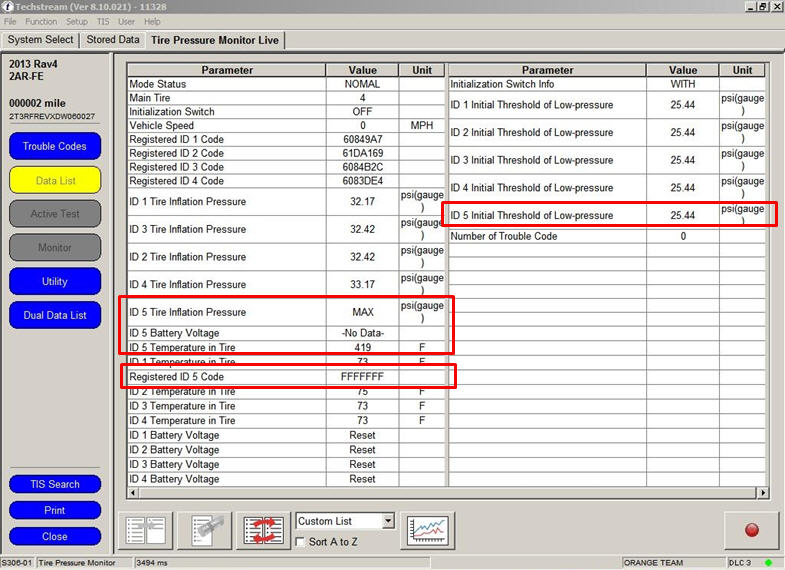Click the data list layout icon
The width and height of the screenshot is (785, 570).
(146, 531)
